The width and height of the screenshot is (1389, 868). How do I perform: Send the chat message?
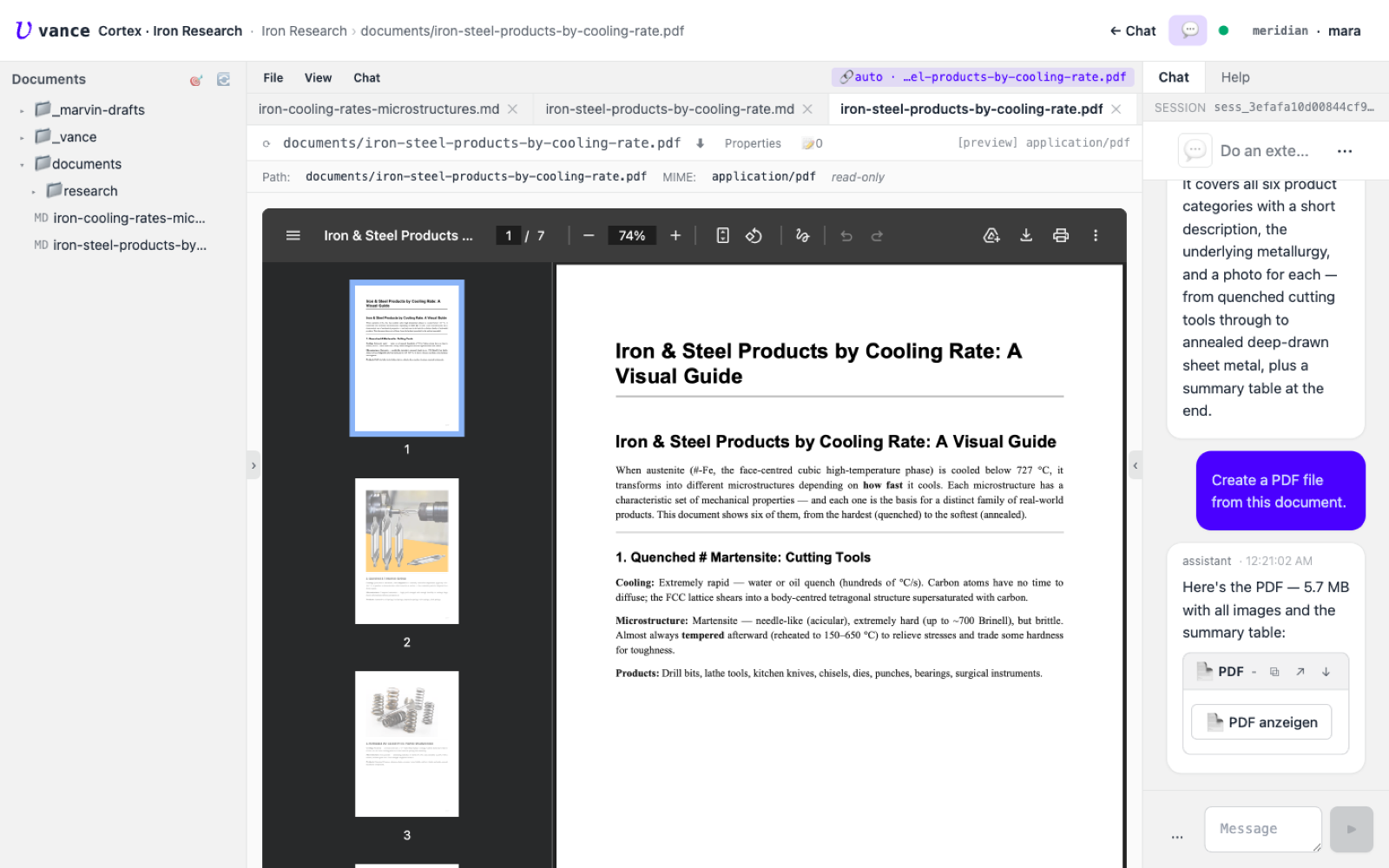click(x=1352, y=829)
